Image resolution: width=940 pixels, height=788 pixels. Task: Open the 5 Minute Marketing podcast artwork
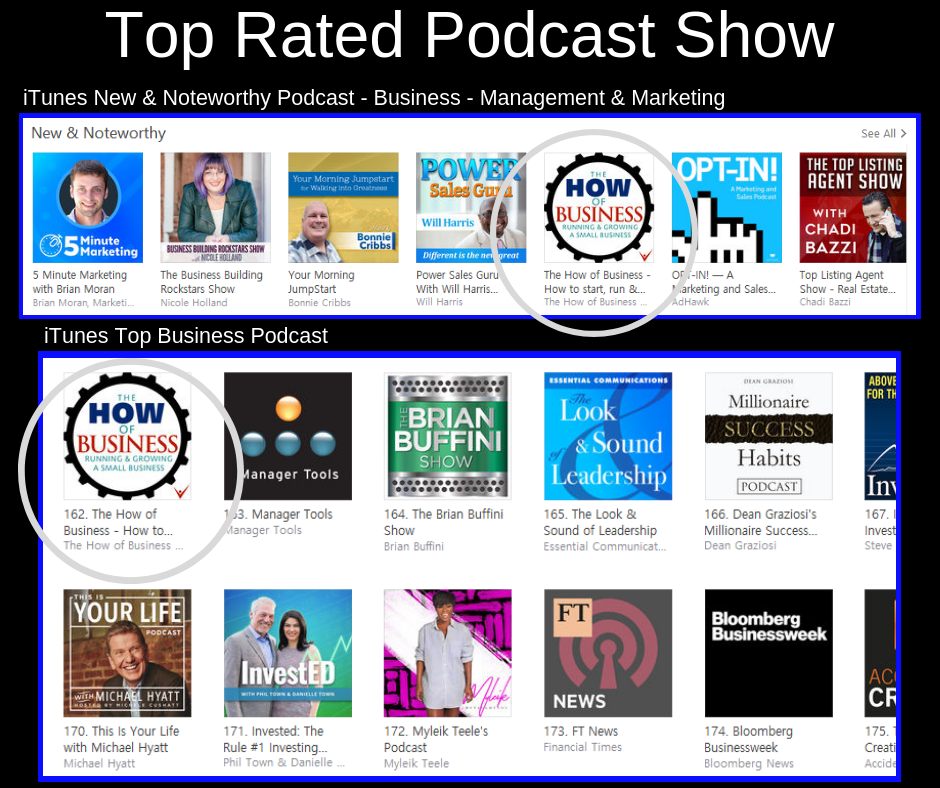(x=87, y=207)
